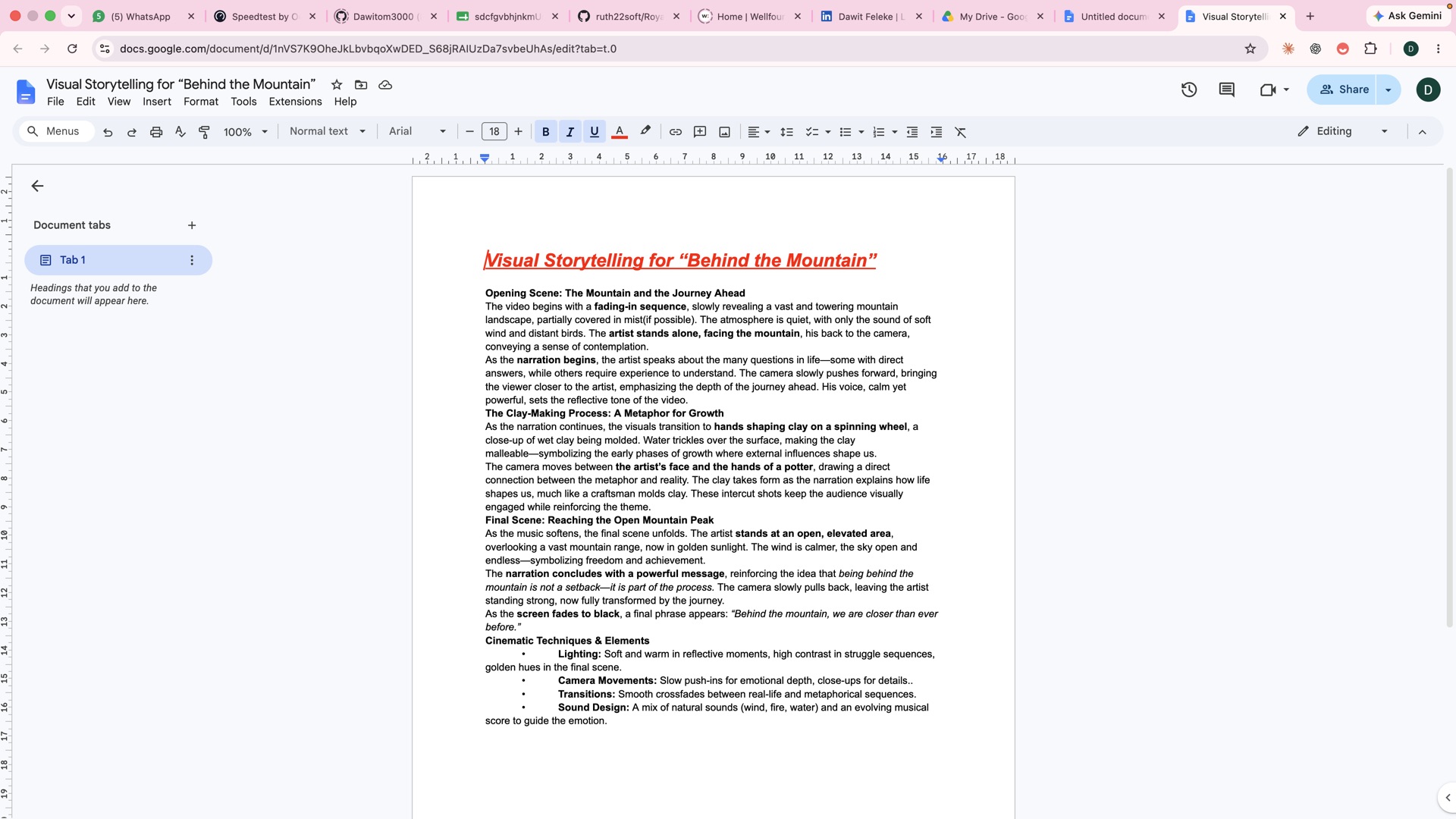Select Tab 1 in the sidebar

pos(118,260)
